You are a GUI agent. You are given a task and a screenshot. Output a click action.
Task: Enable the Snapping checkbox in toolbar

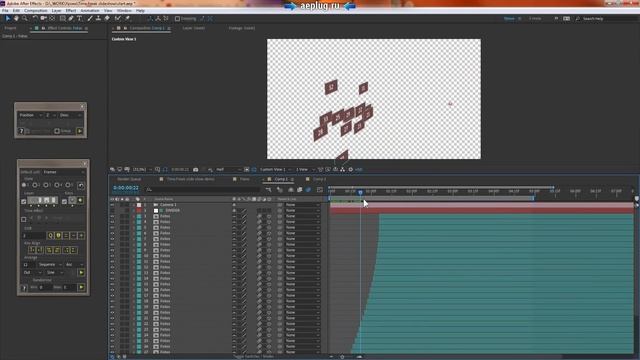pos(177,18)
